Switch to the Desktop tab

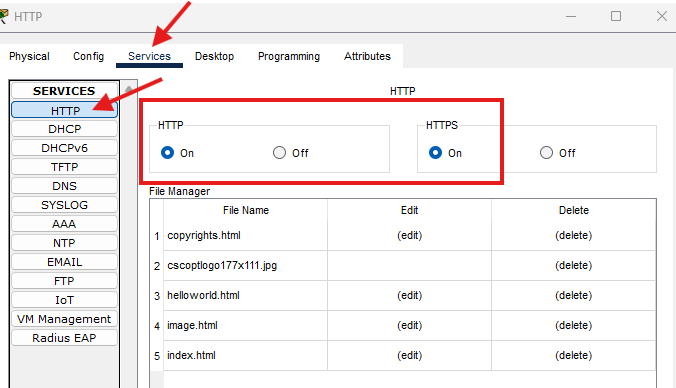click(x=214, y=56)
